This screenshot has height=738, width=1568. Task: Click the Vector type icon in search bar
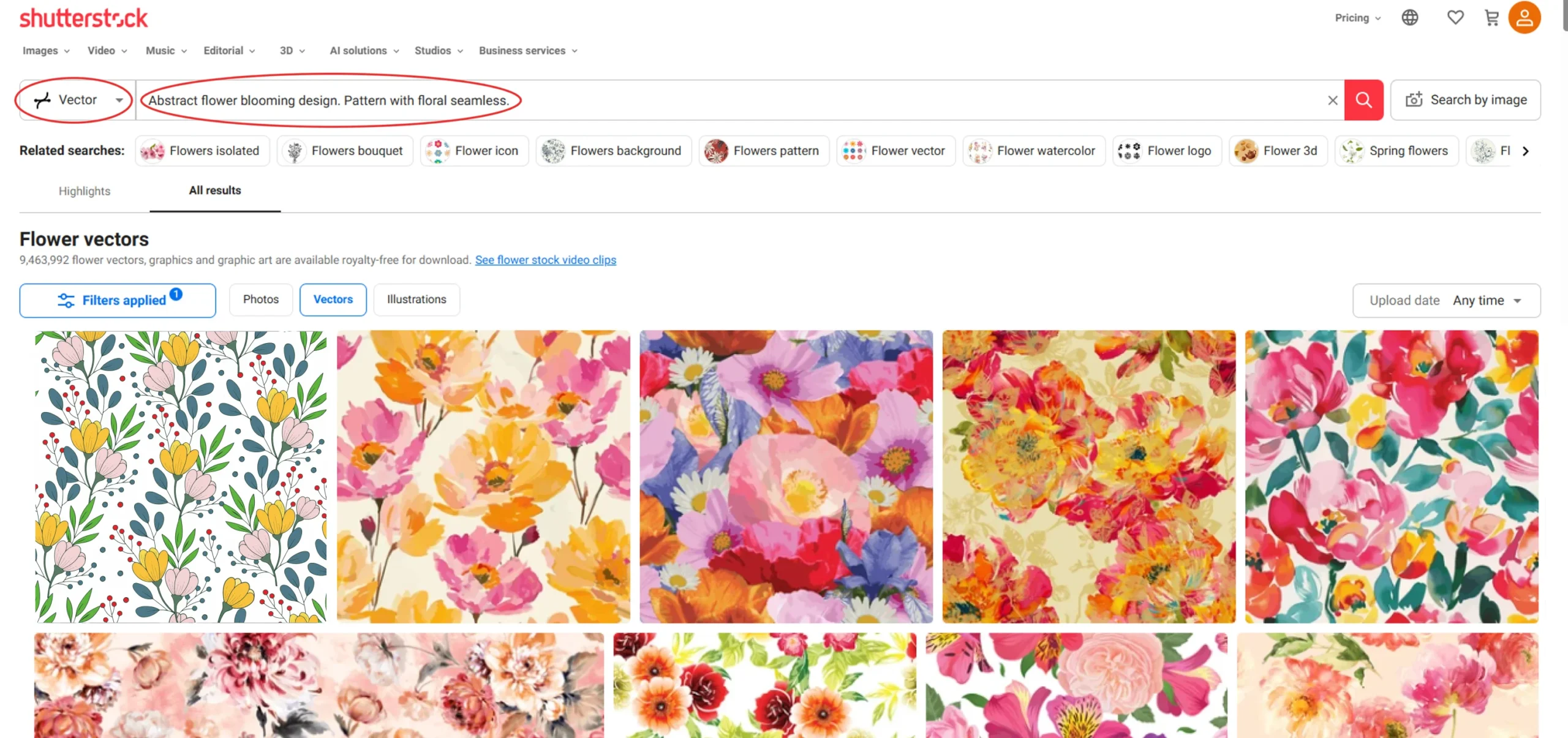click(42, 100)
